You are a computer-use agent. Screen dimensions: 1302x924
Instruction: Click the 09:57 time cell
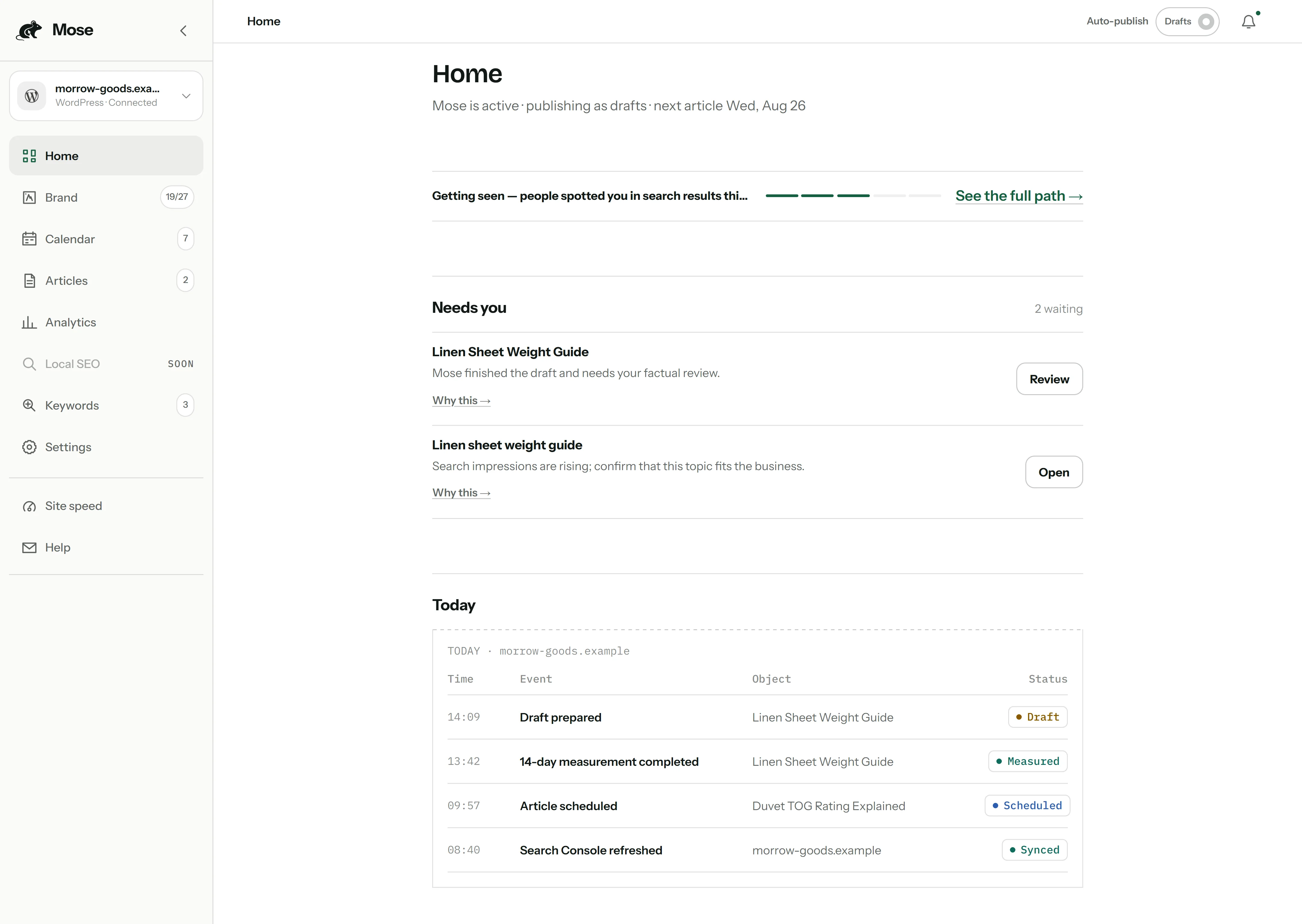[x=464, y=806]
